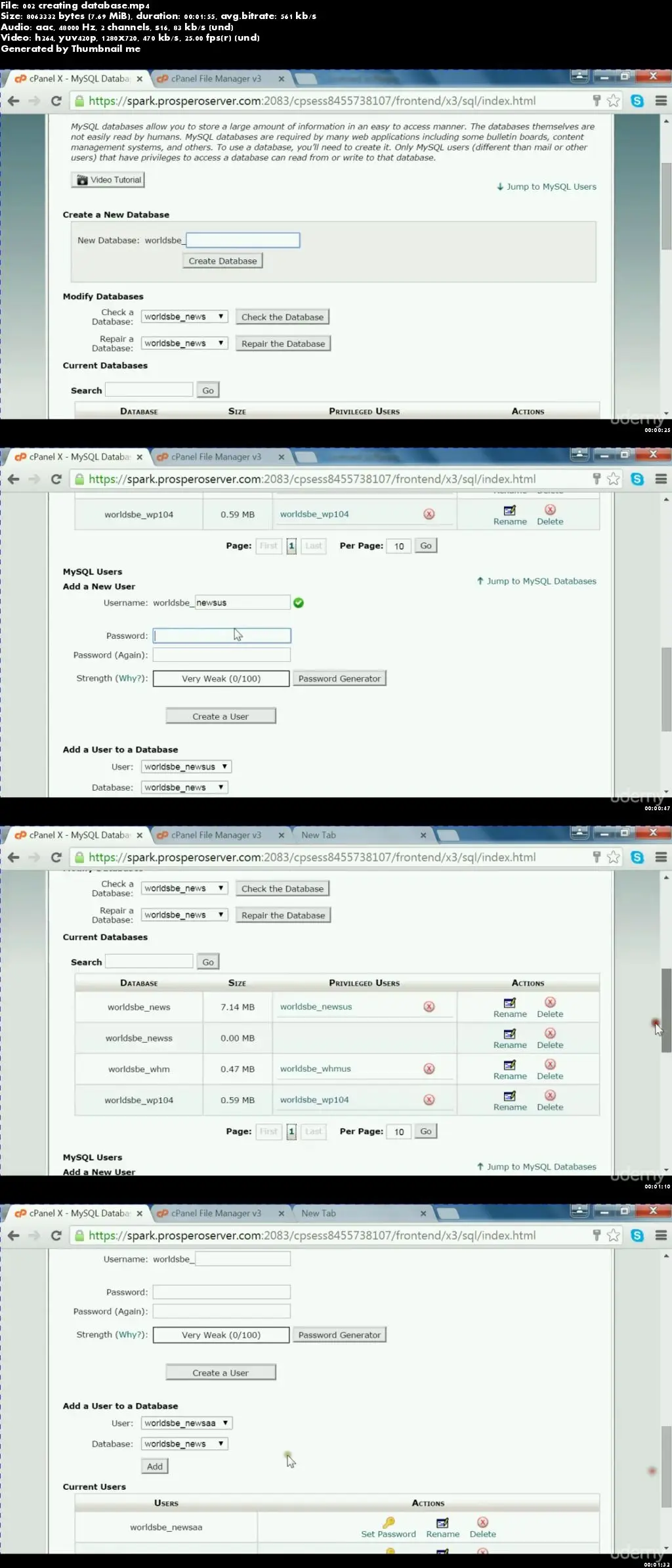Screen dimensions: 672x1568
Task: Click Delete icon for user worldsbe_newsaa
Action: click(482, 1522)
